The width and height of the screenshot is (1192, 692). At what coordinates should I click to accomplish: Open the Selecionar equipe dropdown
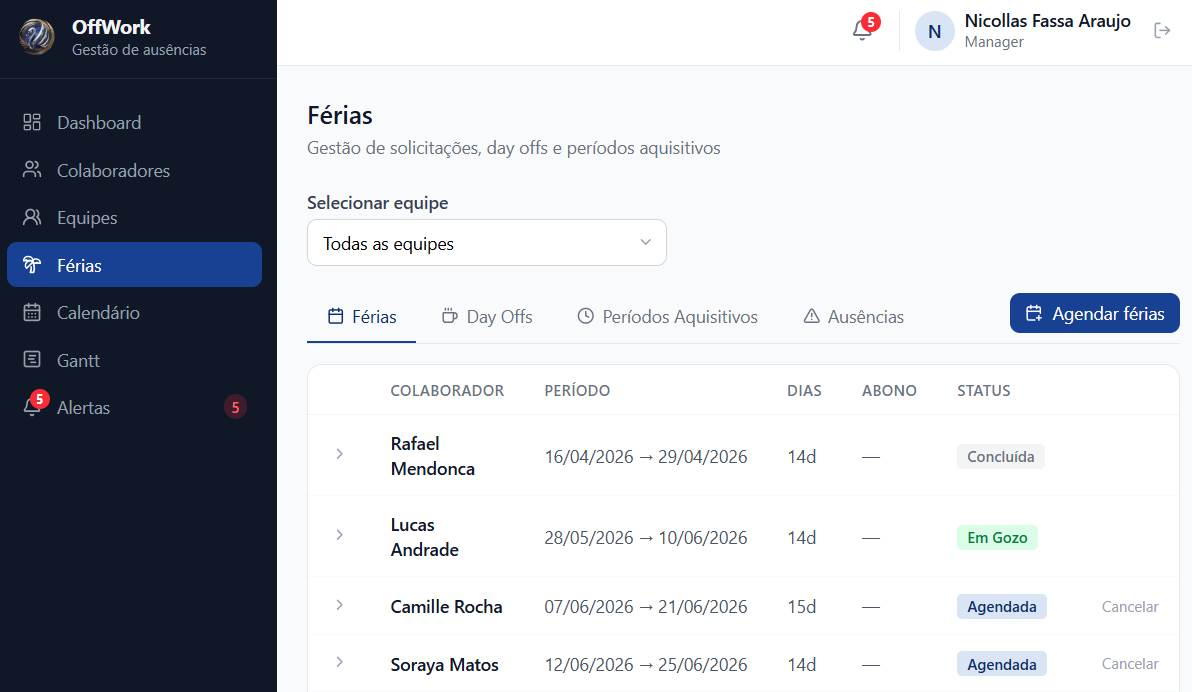coord(487,243)
